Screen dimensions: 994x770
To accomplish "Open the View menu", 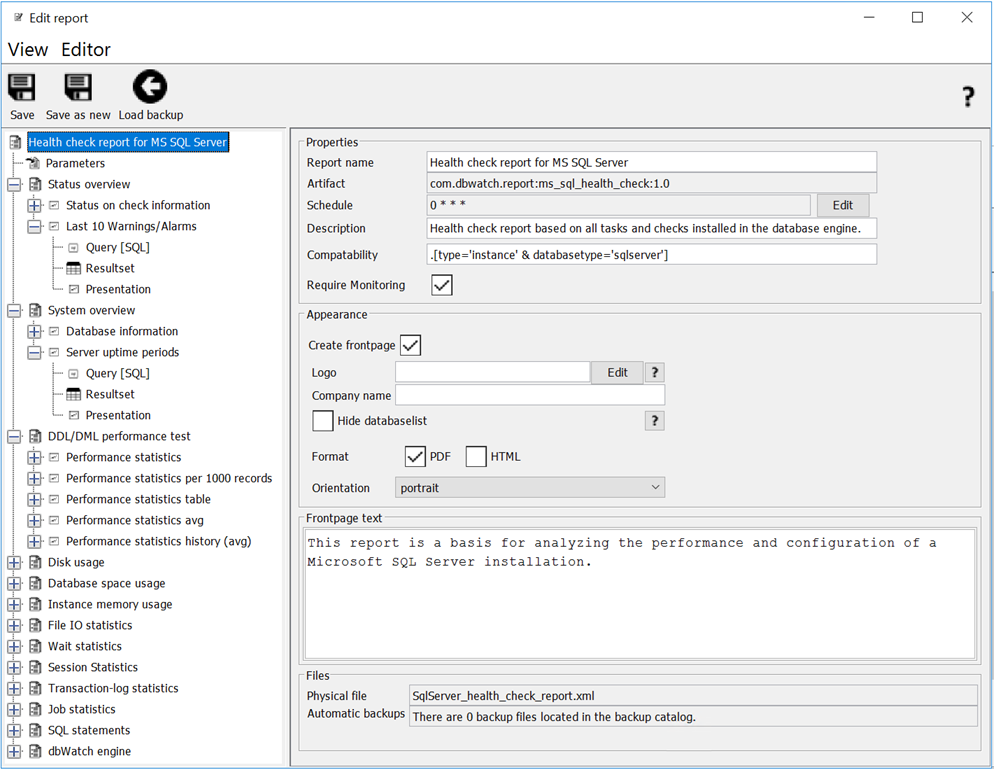I will [28, 49].
